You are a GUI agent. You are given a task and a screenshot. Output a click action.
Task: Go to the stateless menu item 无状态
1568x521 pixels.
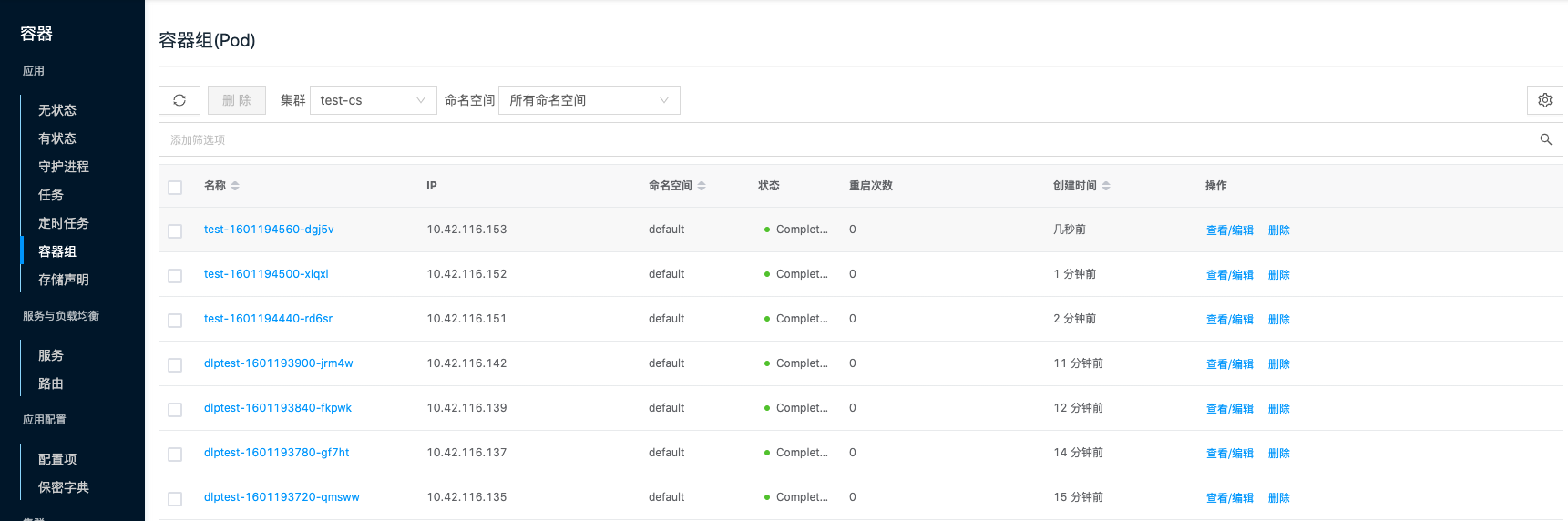click(57, 110)
